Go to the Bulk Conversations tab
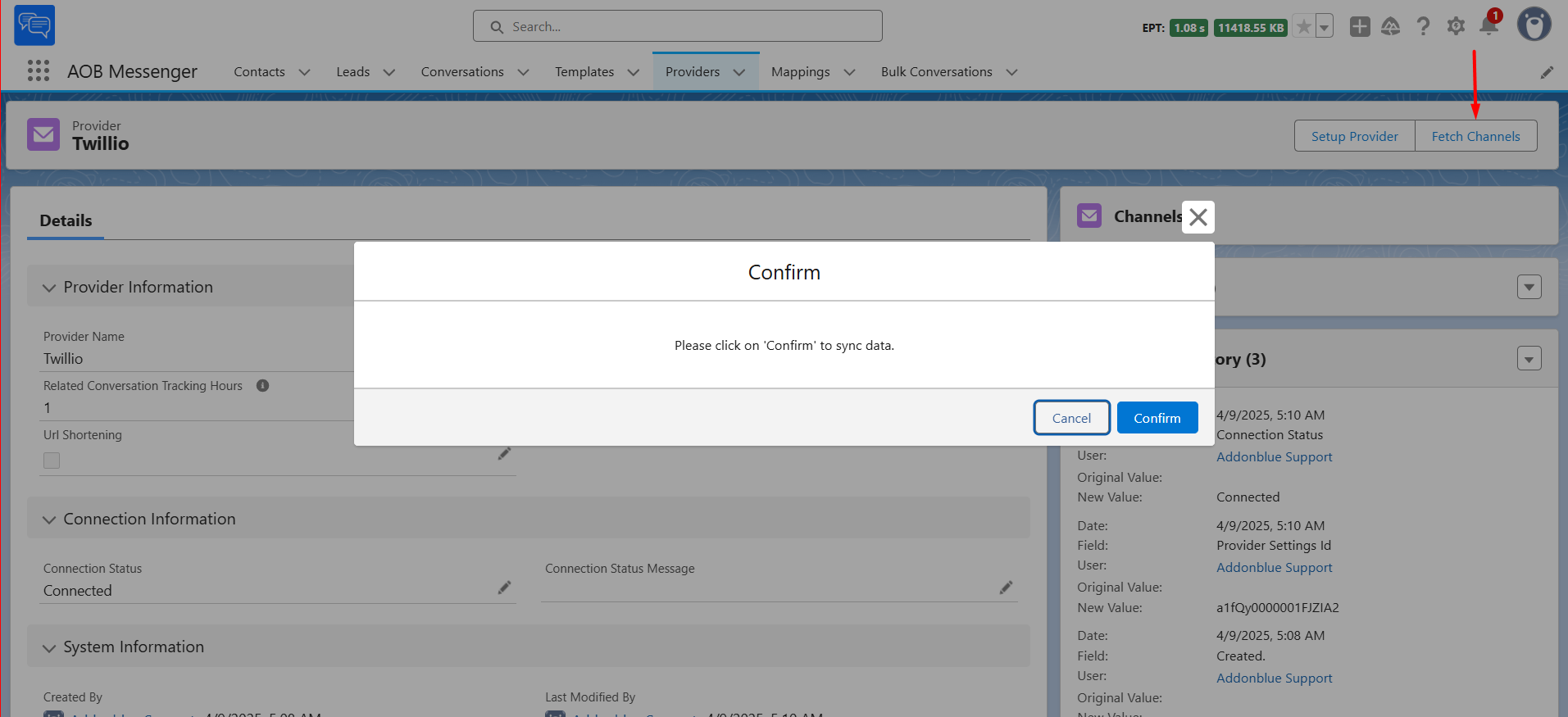 pos(936,72)
